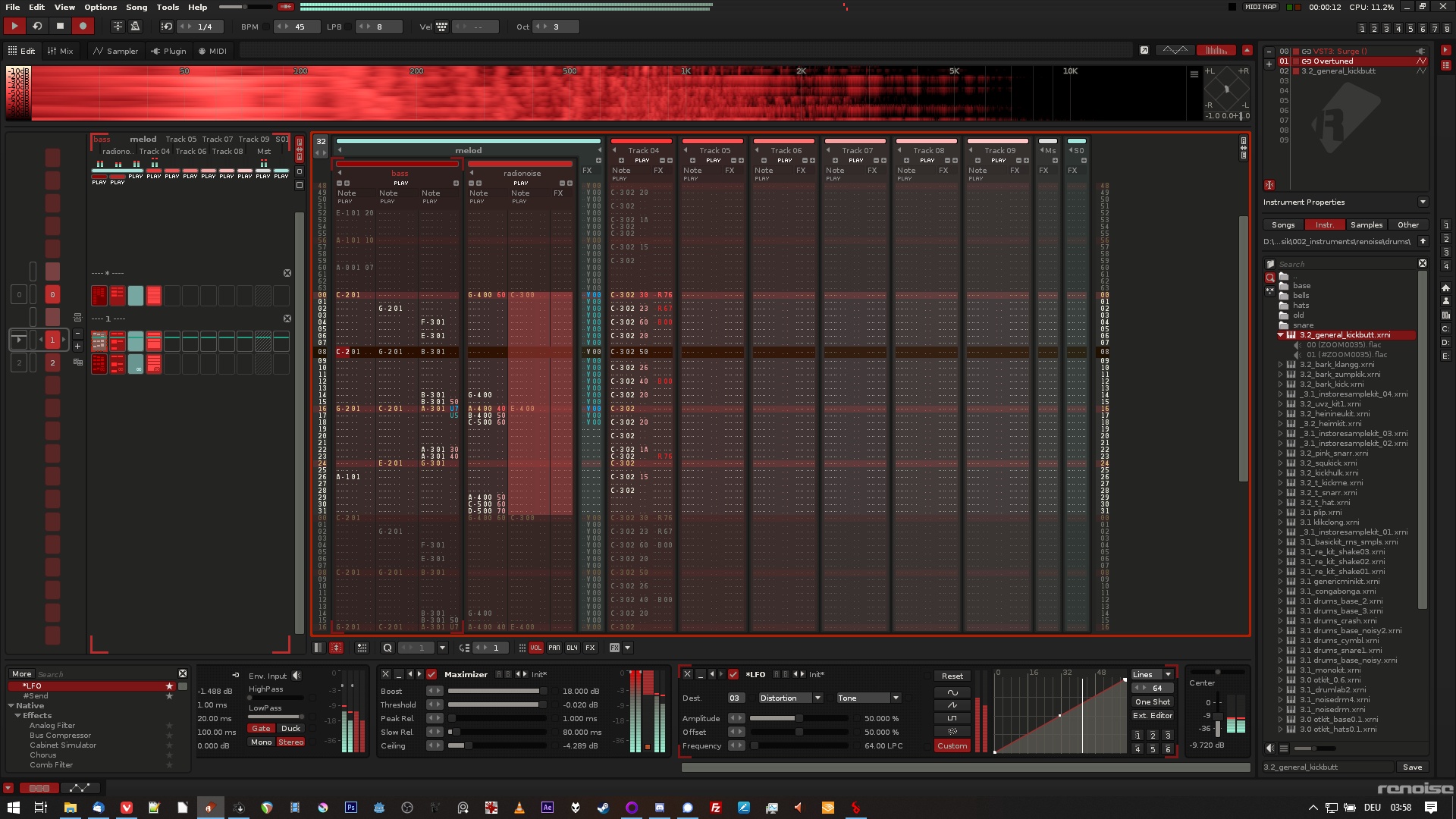Image resolution: width=1456 pixels, height=819 pixels.
Task: Adjust the Maximizer Boost slider
Action: [x=497, y=691]
